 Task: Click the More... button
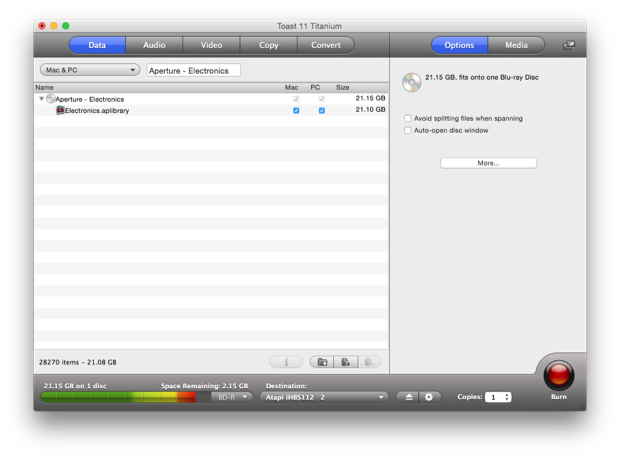point(488,163)
